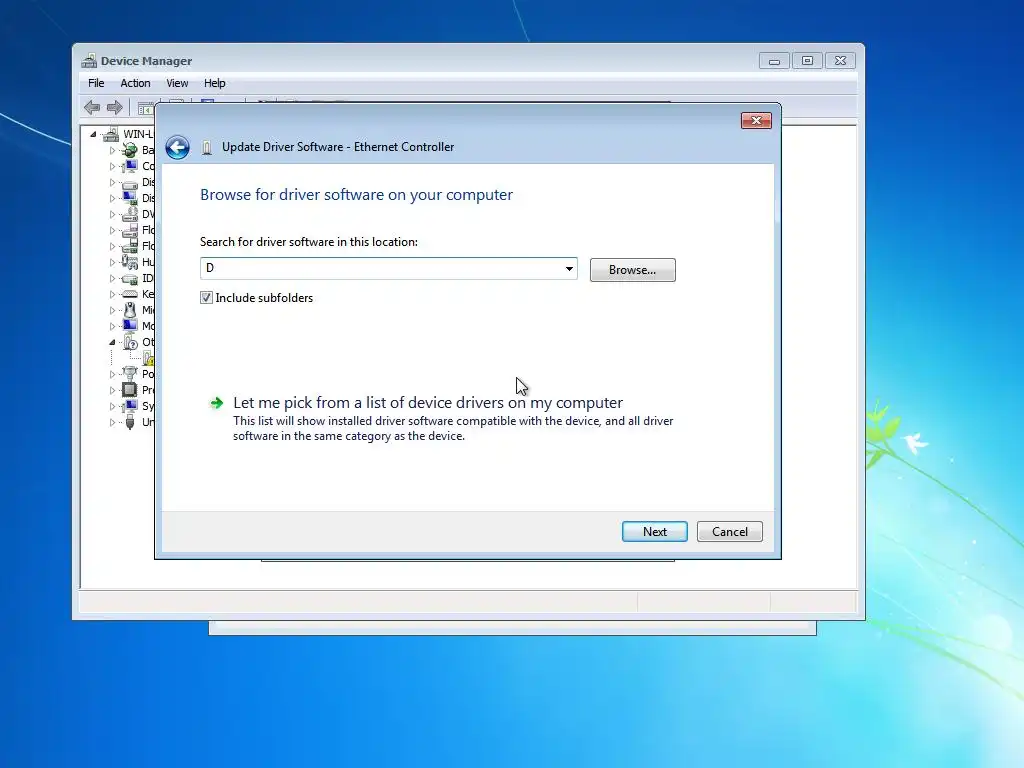Collapse the WIN-L root computer node
Viewport: 1024px width, 768px height.
(93, 134)
